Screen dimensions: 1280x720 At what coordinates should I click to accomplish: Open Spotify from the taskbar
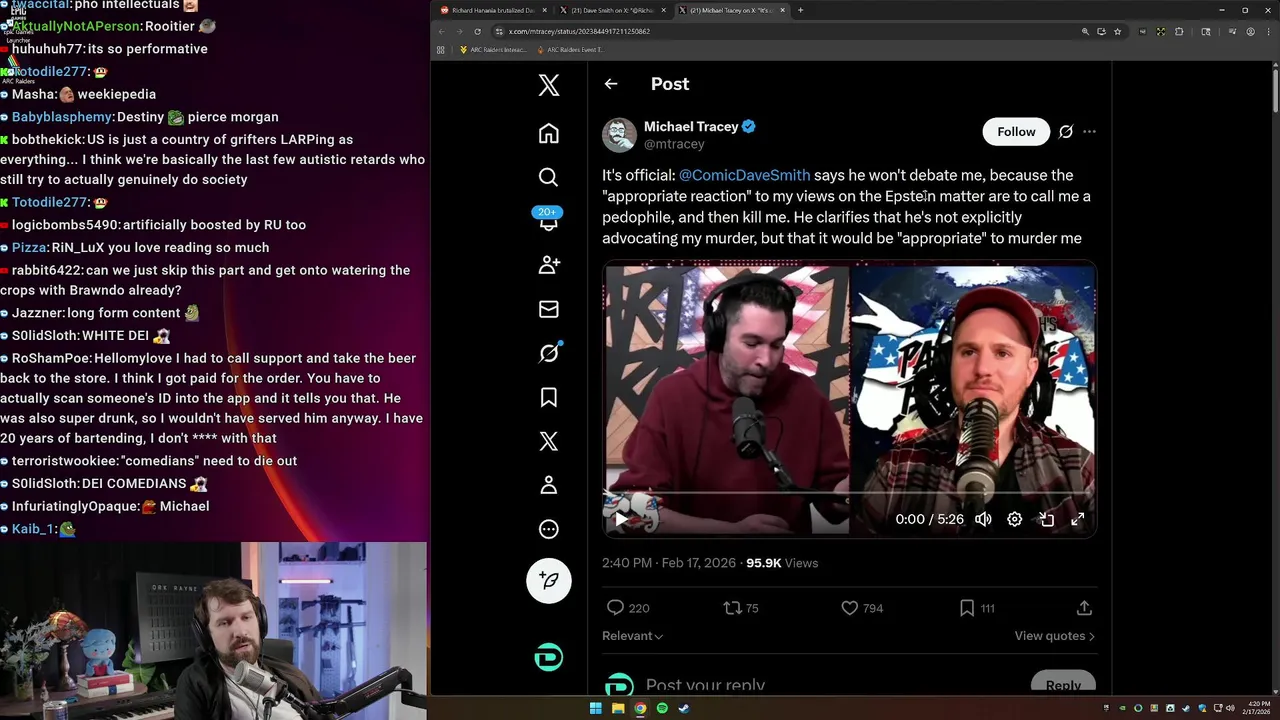662,708
